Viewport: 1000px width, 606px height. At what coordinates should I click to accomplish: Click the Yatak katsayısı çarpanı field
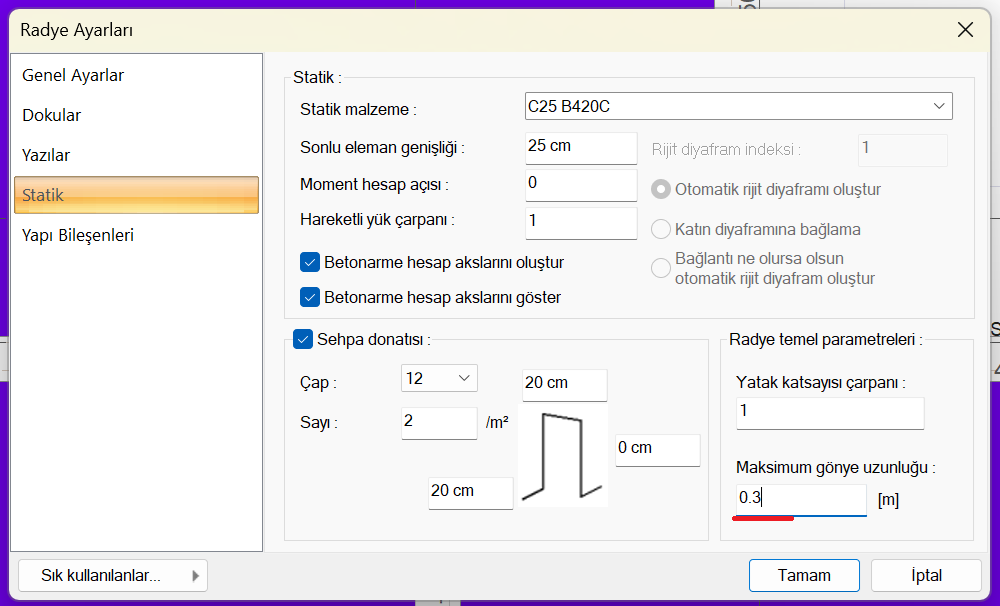point(830,413)
